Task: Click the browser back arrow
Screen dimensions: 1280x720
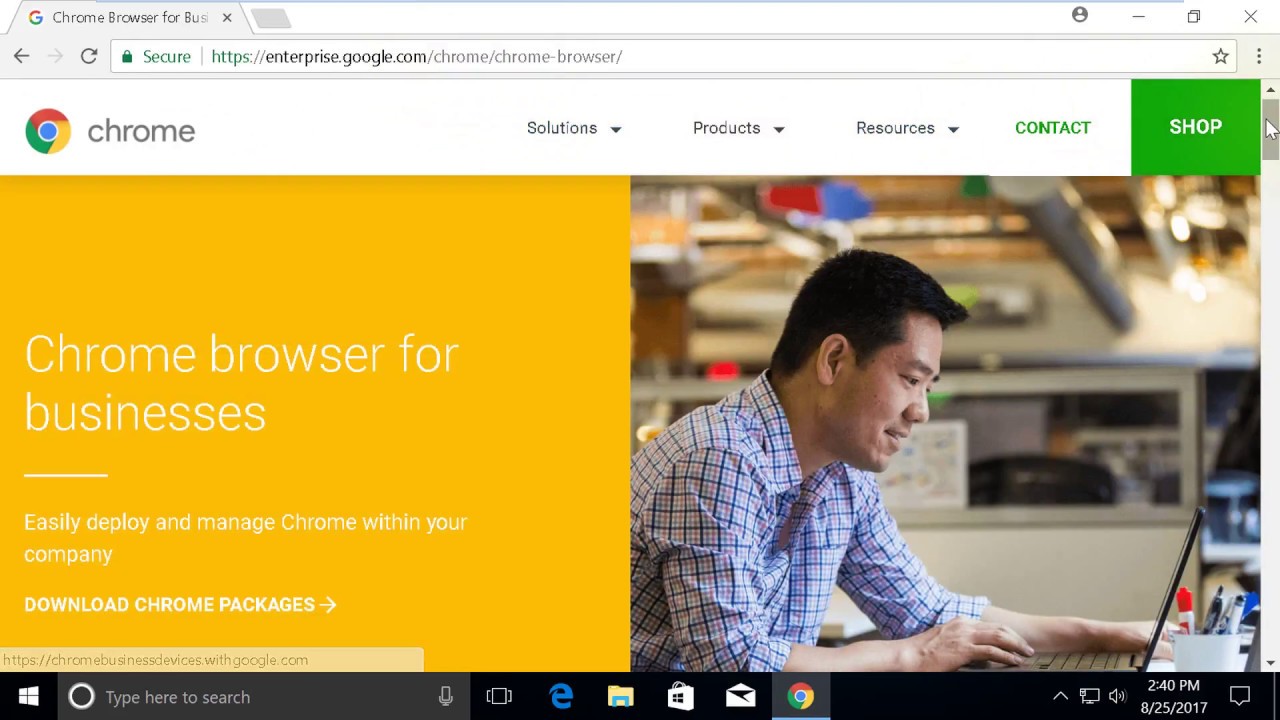Action: point(22,57)
